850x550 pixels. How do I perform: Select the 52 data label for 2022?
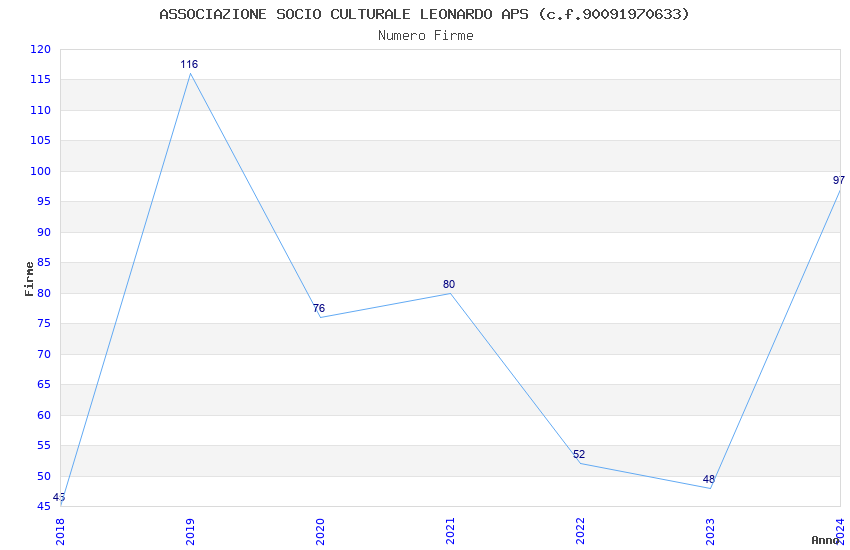pos(579,455)
